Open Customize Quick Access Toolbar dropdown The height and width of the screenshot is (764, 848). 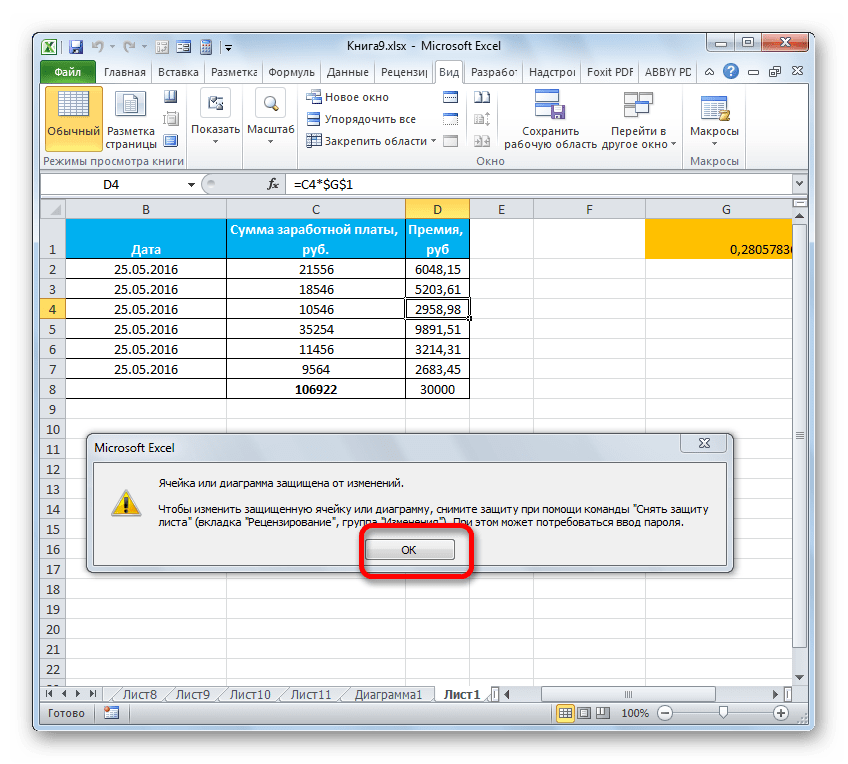pyautogui.click(x=229, y=48)
